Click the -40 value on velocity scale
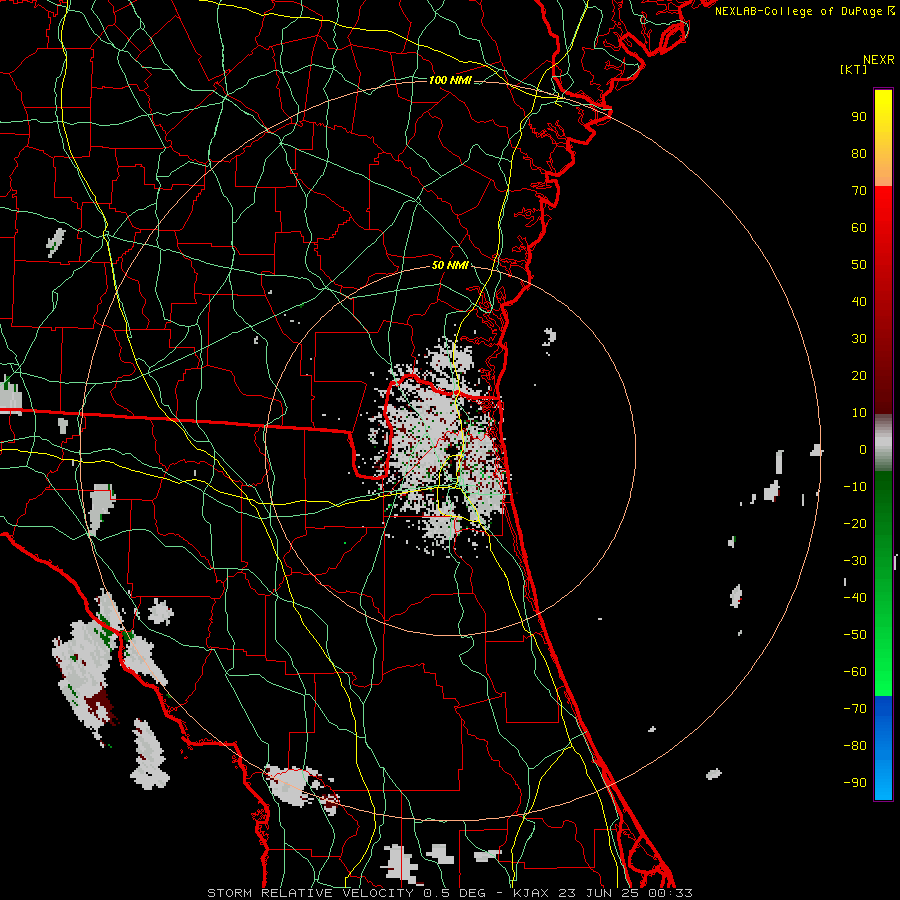900x900 pixels. click(x=855, y=598)
